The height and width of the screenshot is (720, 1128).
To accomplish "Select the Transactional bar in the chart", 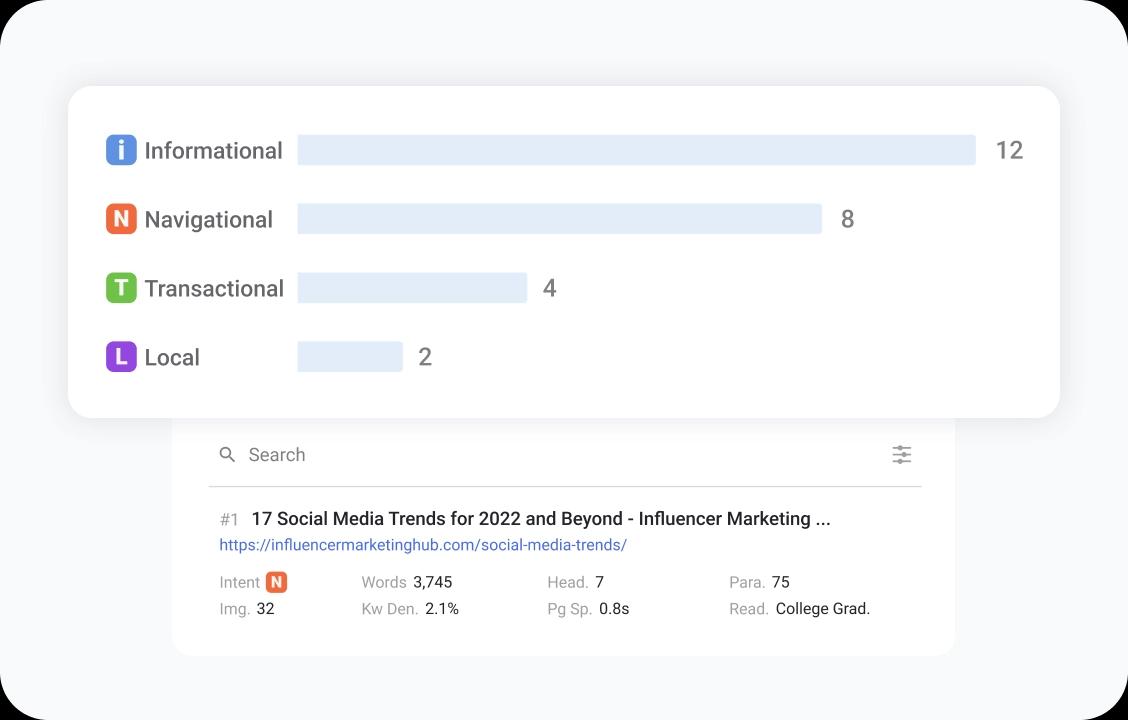I will [412, 288].
